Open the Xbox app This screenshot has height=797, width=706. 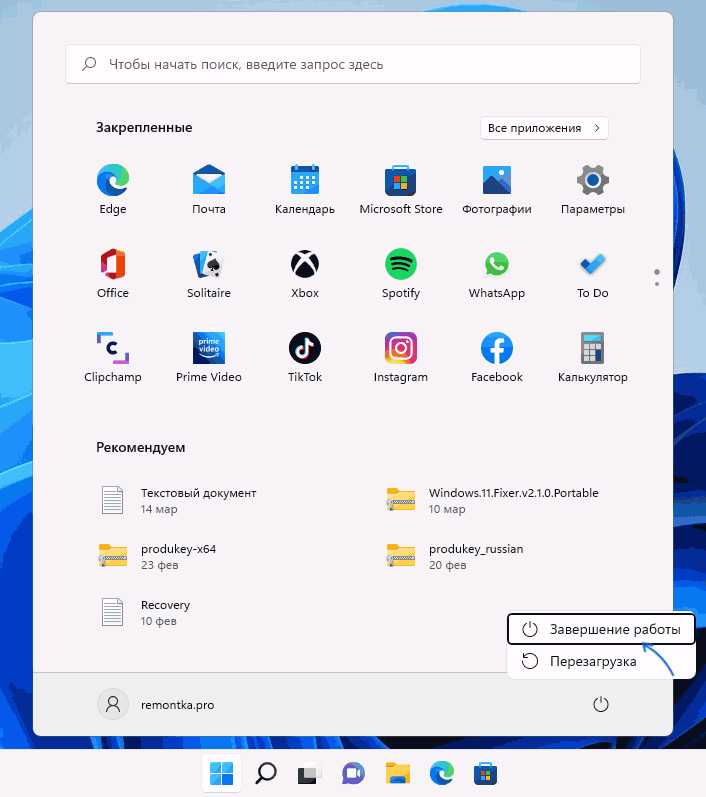point(305,273)
